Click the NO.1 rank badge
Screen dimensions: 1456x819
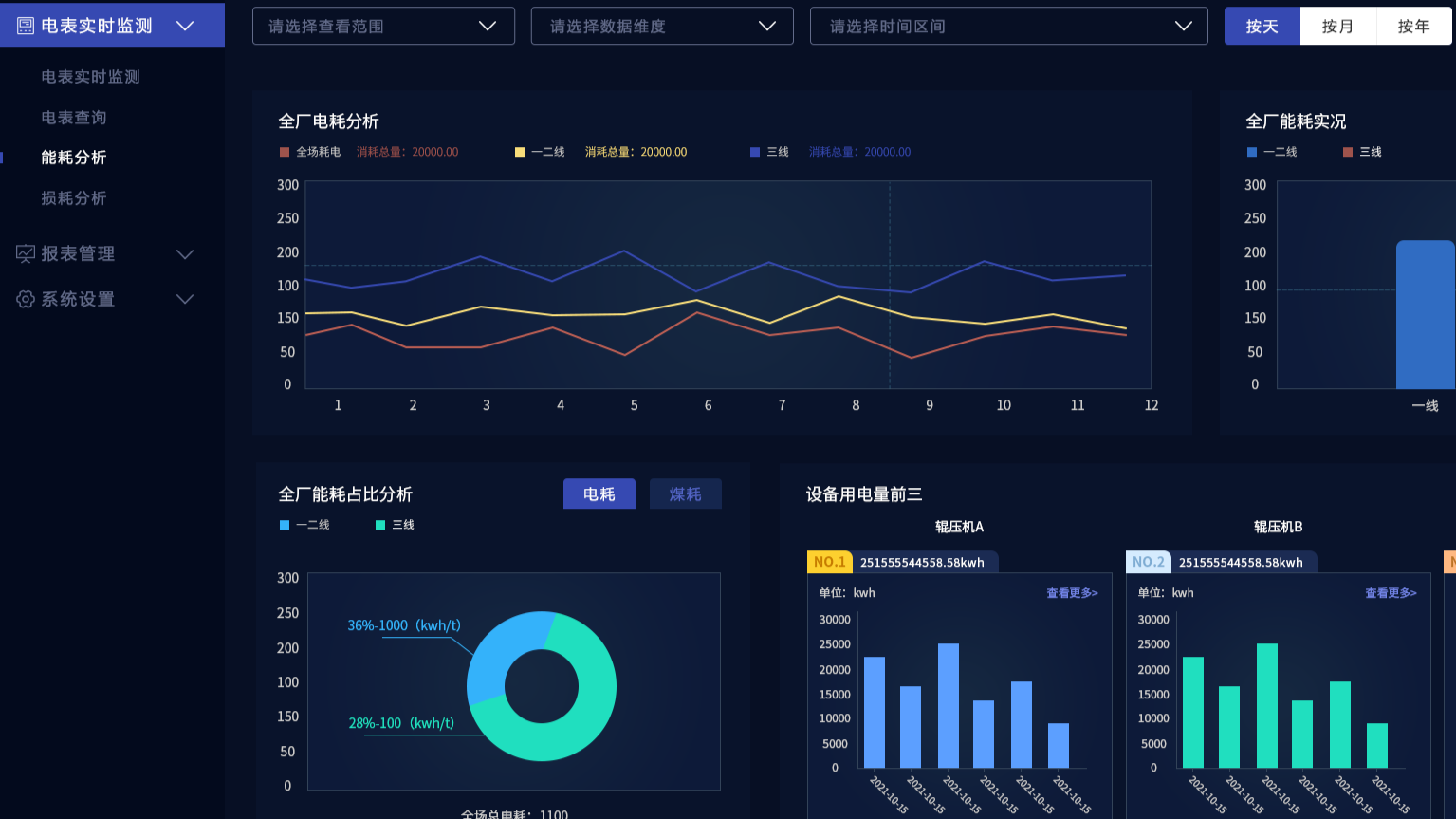[x=829, y=562]
